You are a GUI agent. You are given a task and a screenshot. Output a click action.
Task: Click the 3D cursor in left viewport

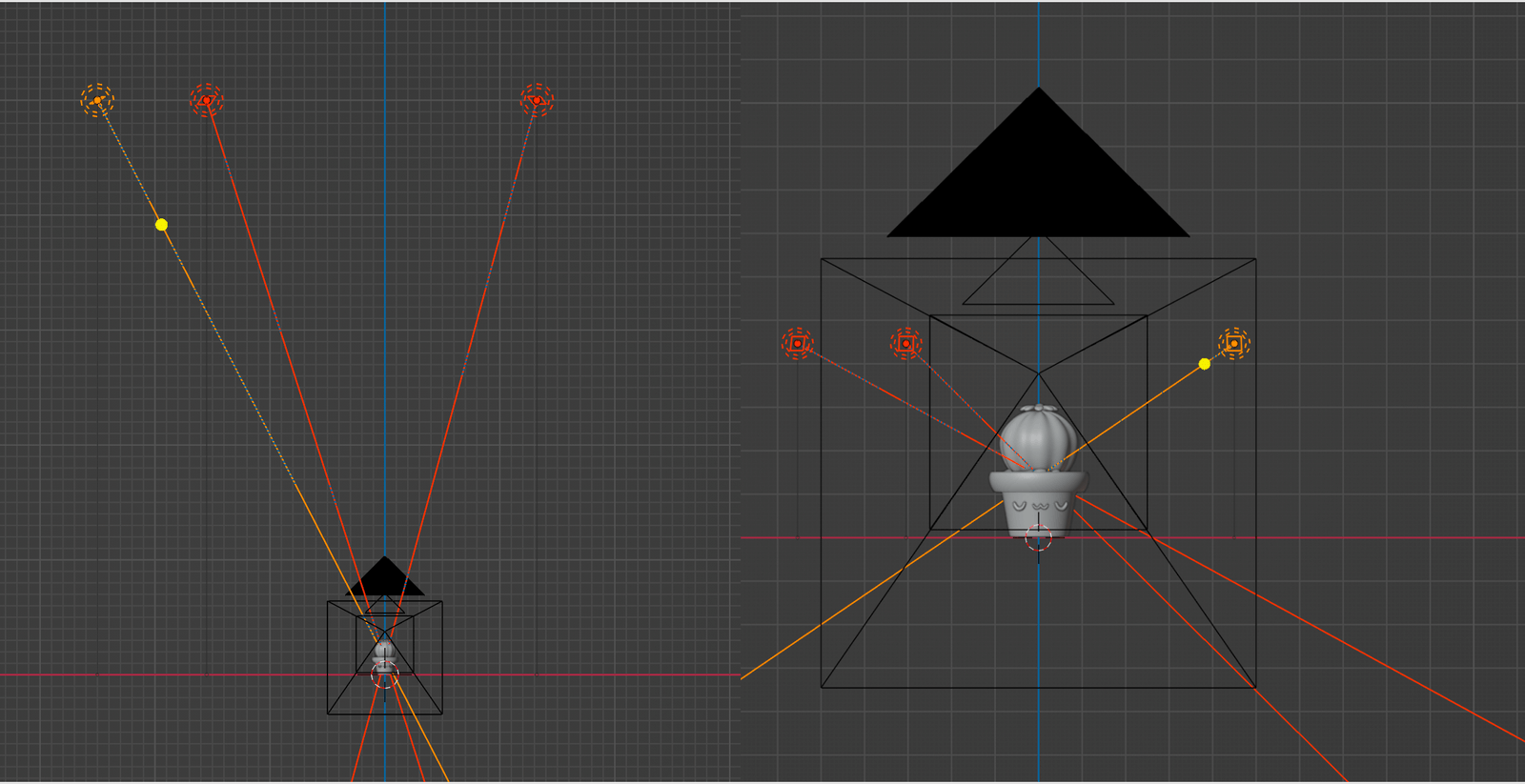(x=384, y=675)
